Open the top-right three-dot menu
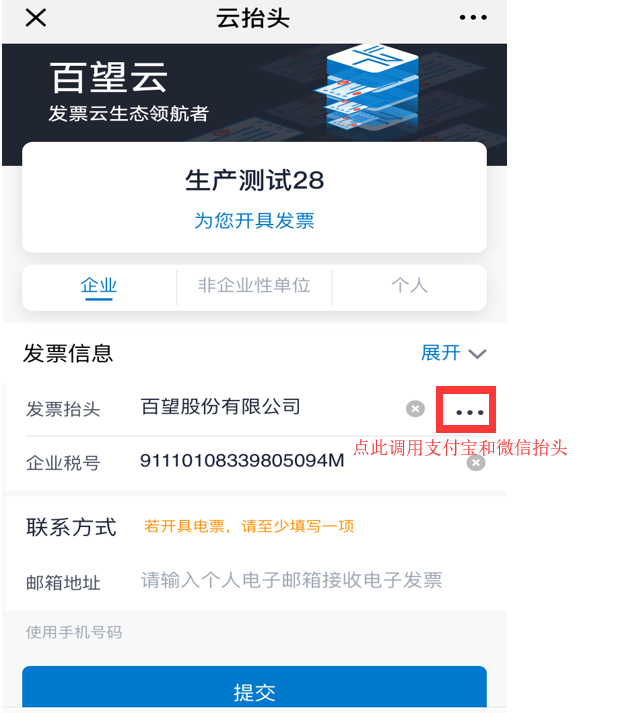Image resolution: width=633 pixels, height=713 pixels. point(473,18)
